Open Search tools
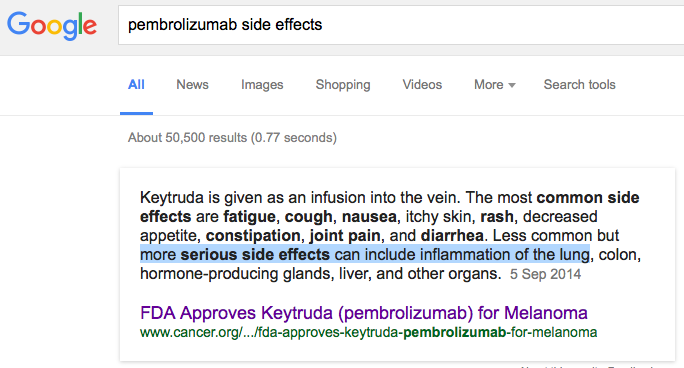Screen dimensions: 684x368 [579, 85]
